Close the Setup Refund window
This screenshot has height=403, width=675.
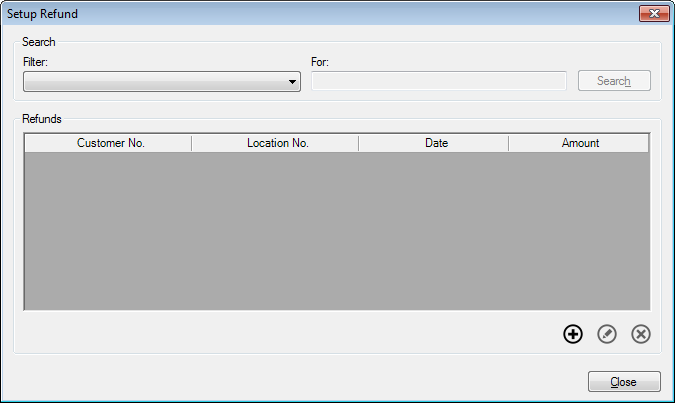(x=654, y=13)
